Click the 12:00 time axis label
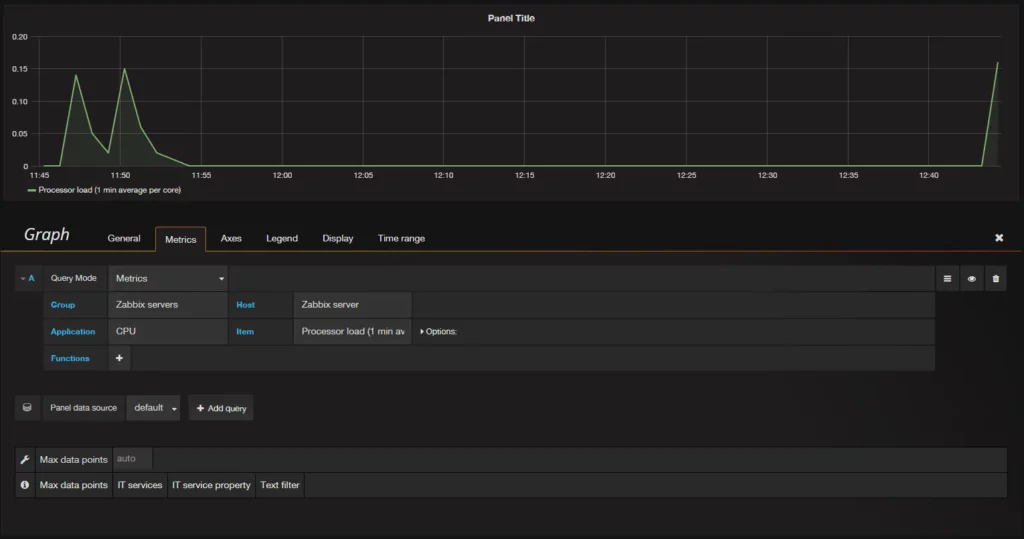1024x539 pixels. (282, 175)
